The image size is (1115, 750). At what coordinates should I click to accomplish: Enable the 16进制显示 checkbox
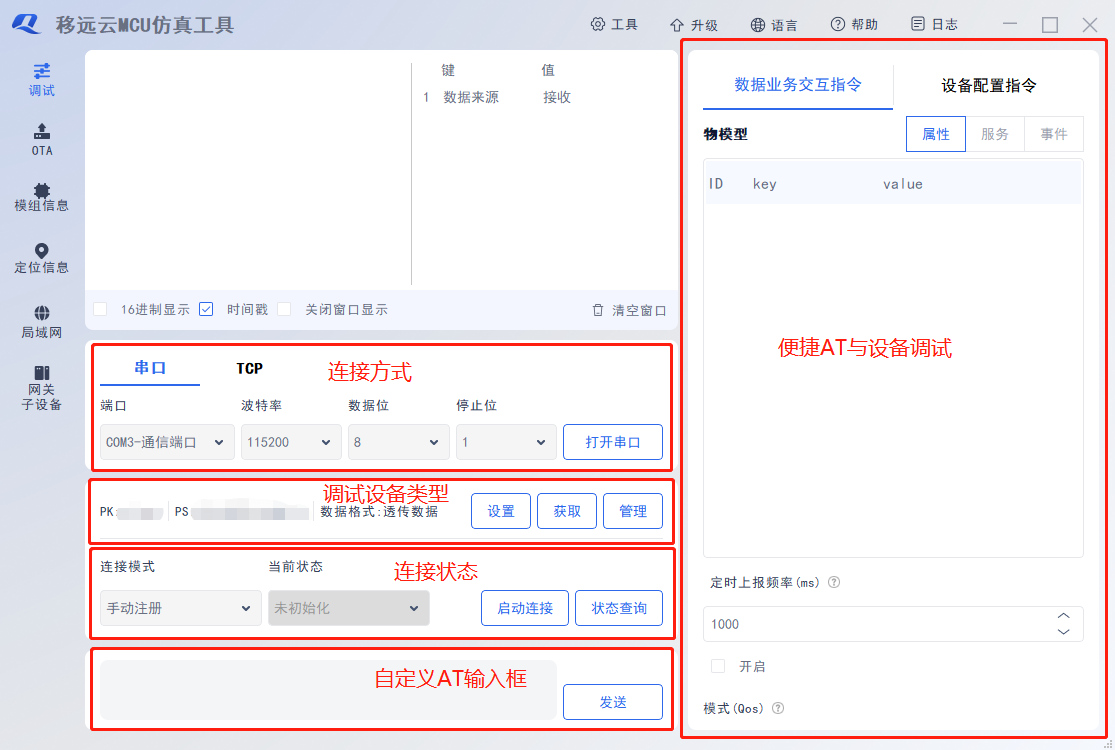100,309
